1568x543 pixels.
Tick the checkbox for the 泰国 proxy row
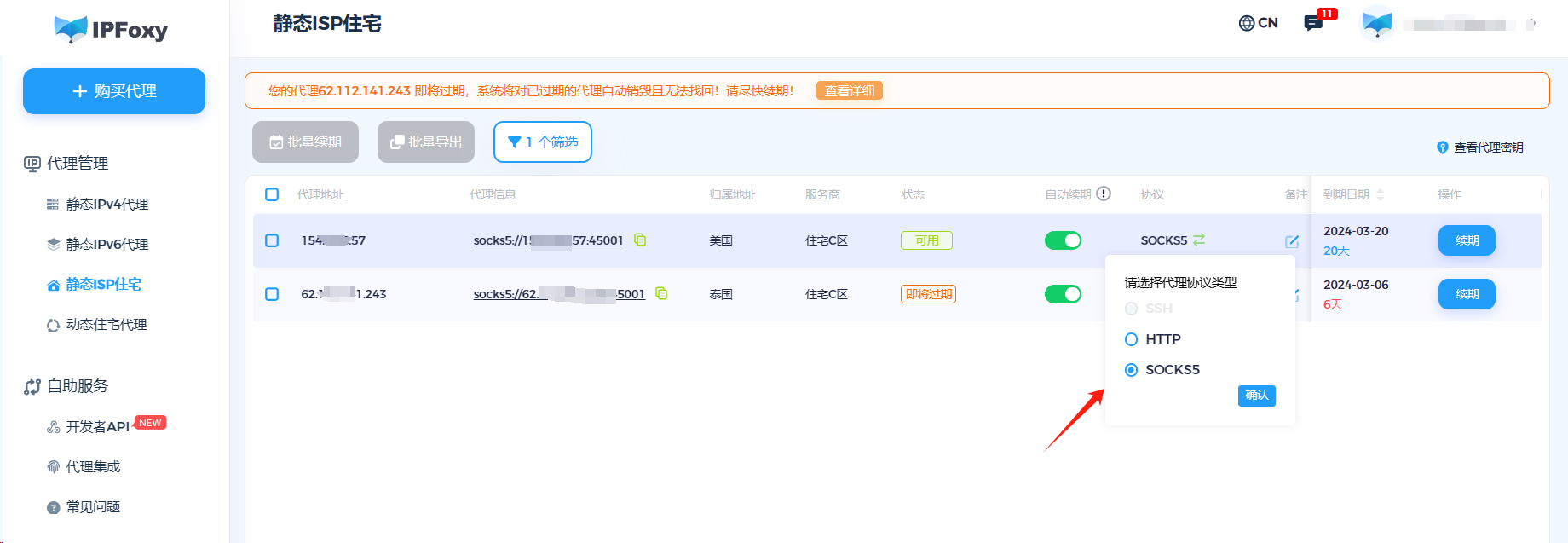pyautogui.click(x=272, y=294)
